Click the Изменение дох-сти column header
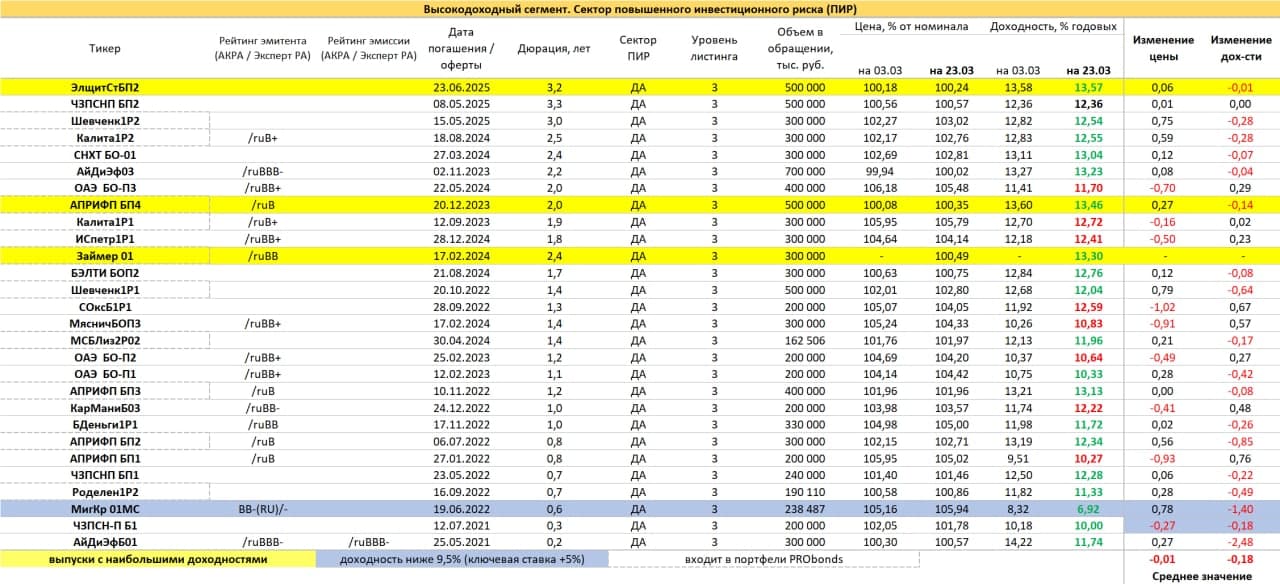 1240,48
